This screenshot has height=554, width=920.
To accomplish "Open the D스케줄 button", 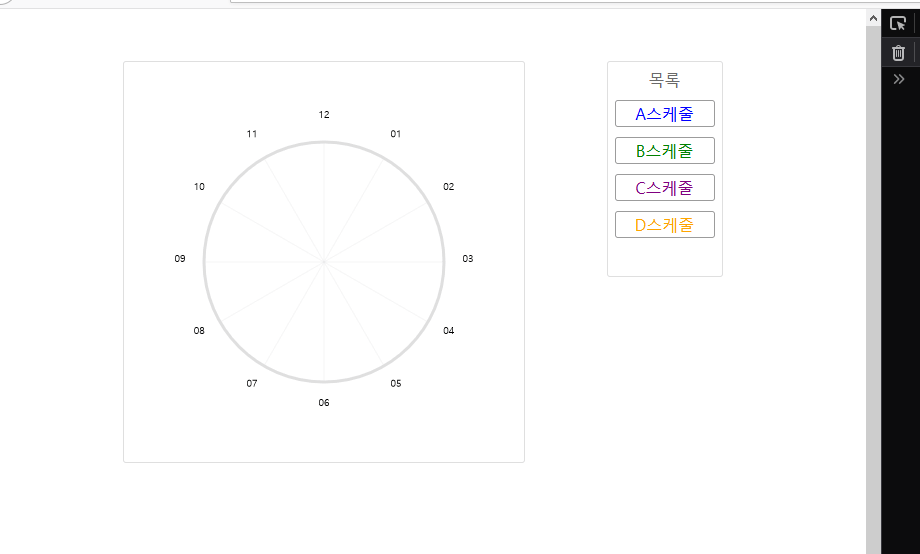I will [x=665, y=224].
